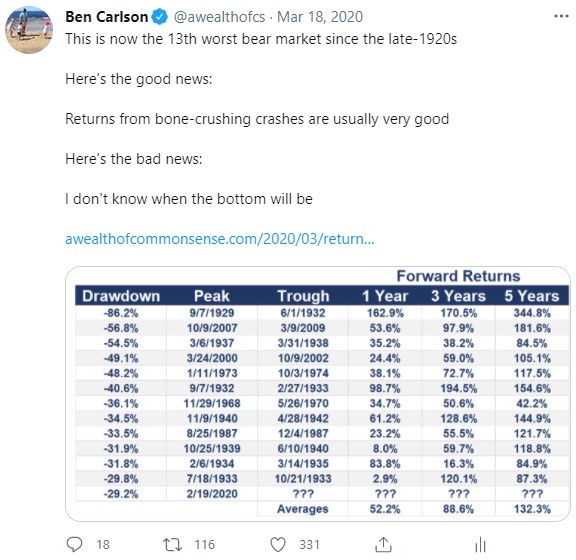Open the @awealthofcs handle link
Viewport: 576px width, 560px height.
219,17
